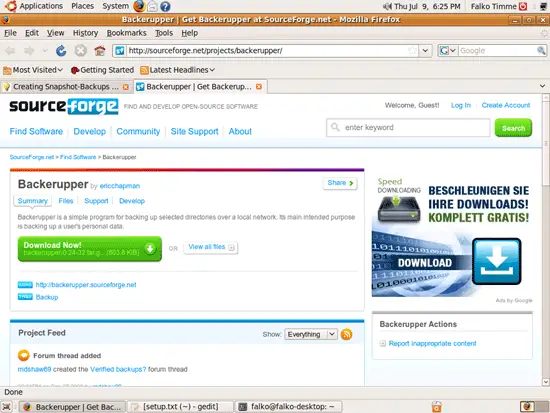
Task: Expand the Most Visited bookmarks folder
Action: pos(33,70)
